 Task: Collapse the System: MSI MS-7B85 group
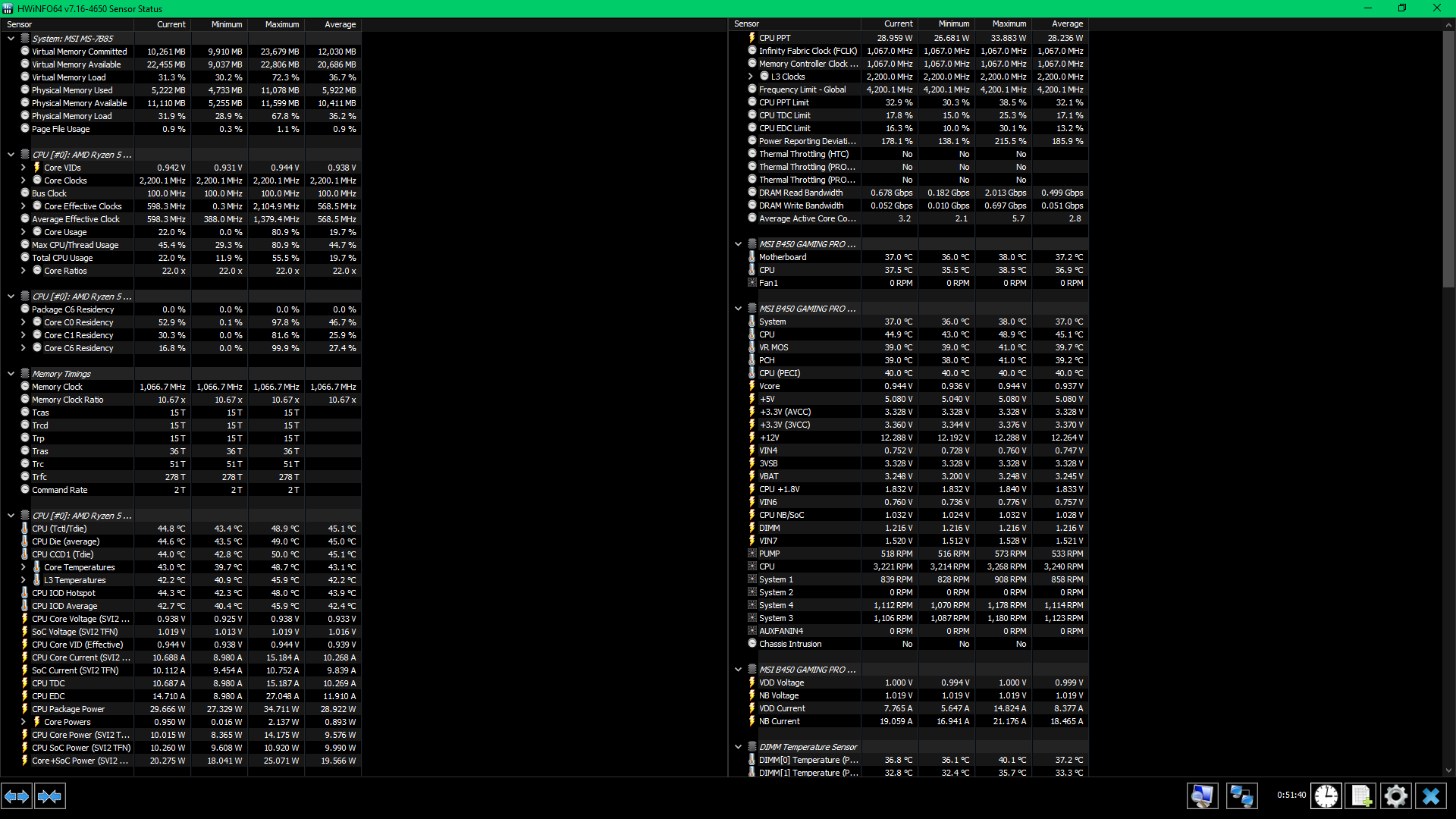(x=11, y=39)
